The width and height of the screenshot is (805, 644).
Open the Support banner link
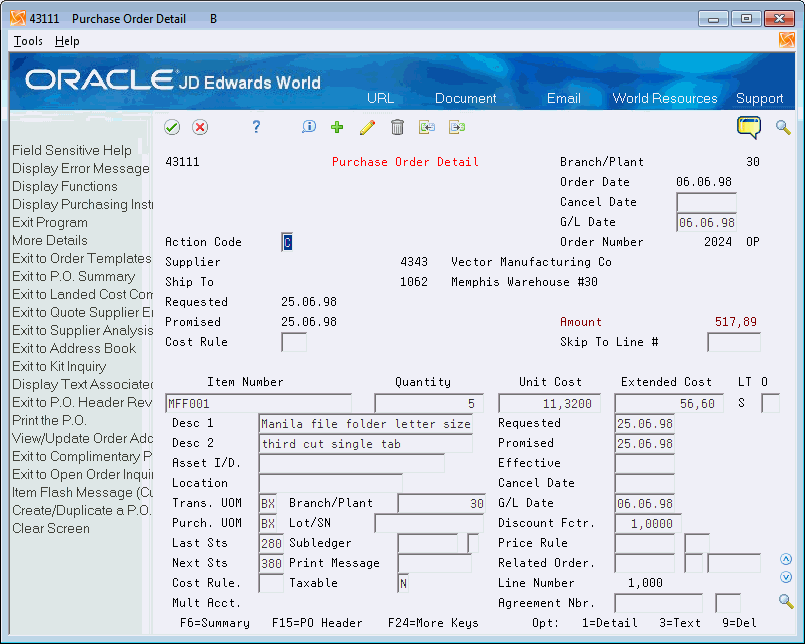tap(760, 98)
